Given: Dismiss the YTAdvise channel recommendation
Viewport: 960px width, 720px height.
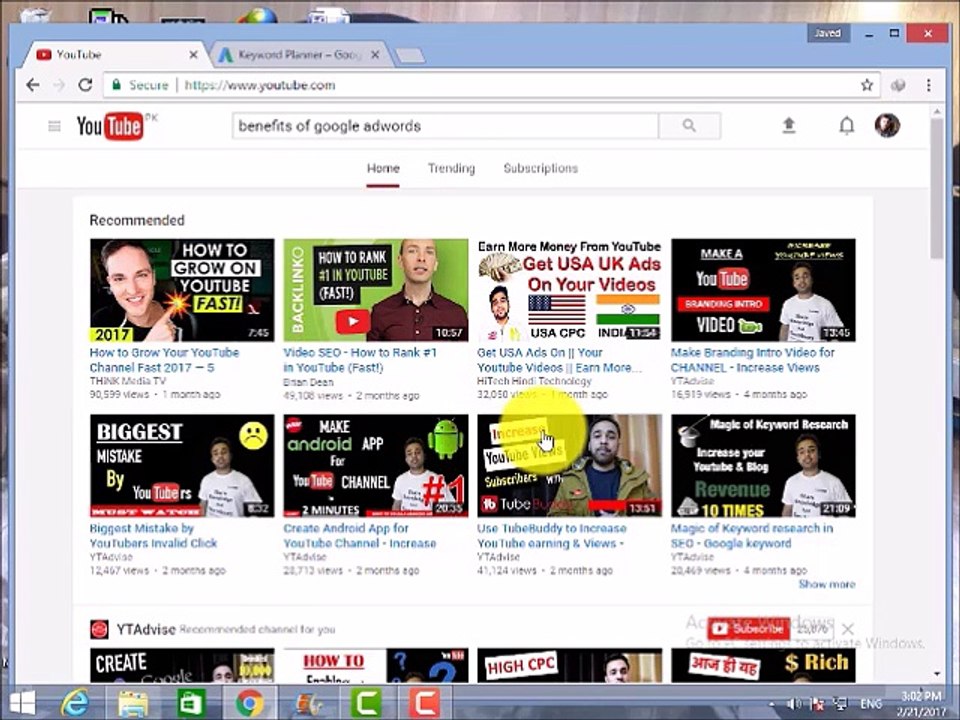Looking at the screenshot, I should tap(847, 629).
